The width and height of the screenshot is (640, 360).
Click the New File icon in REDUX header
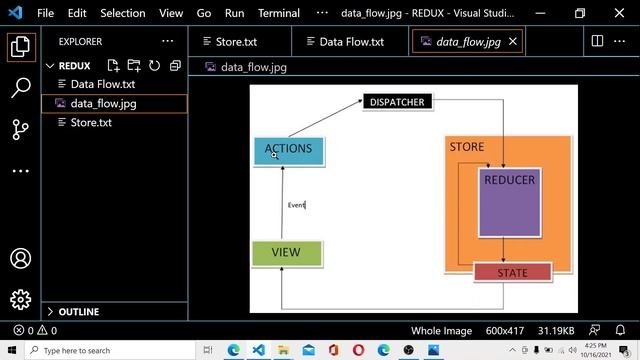pos(113,66)
